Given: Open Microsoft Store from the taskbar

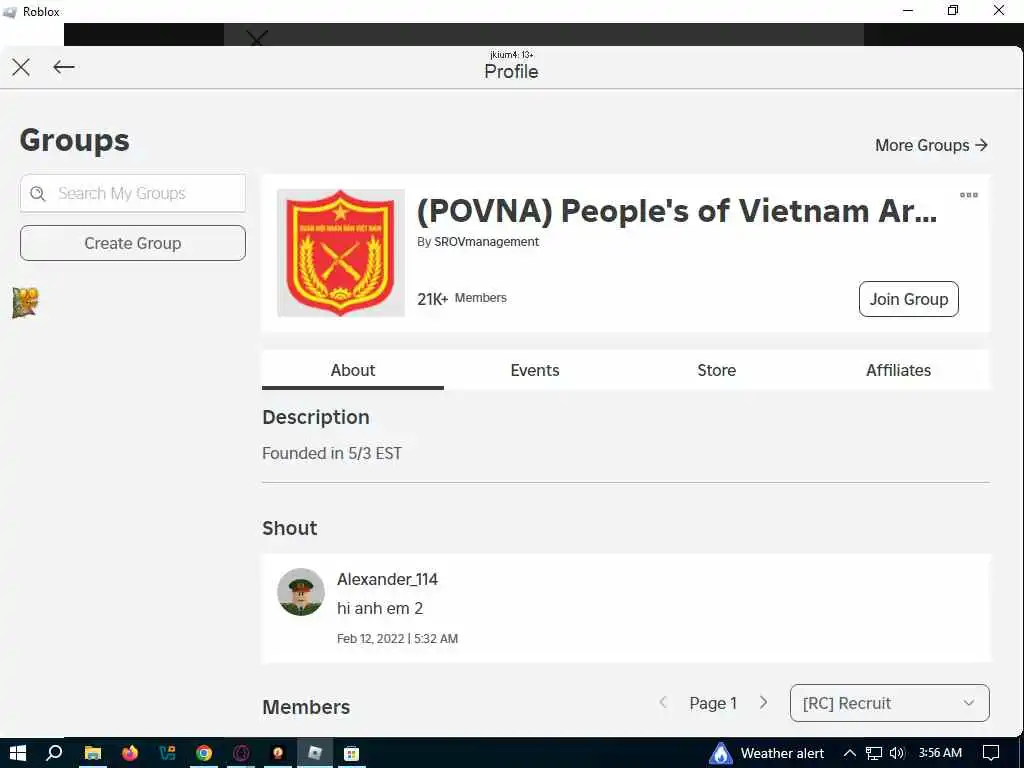Looking at the screenshot, I should [351, 753].
